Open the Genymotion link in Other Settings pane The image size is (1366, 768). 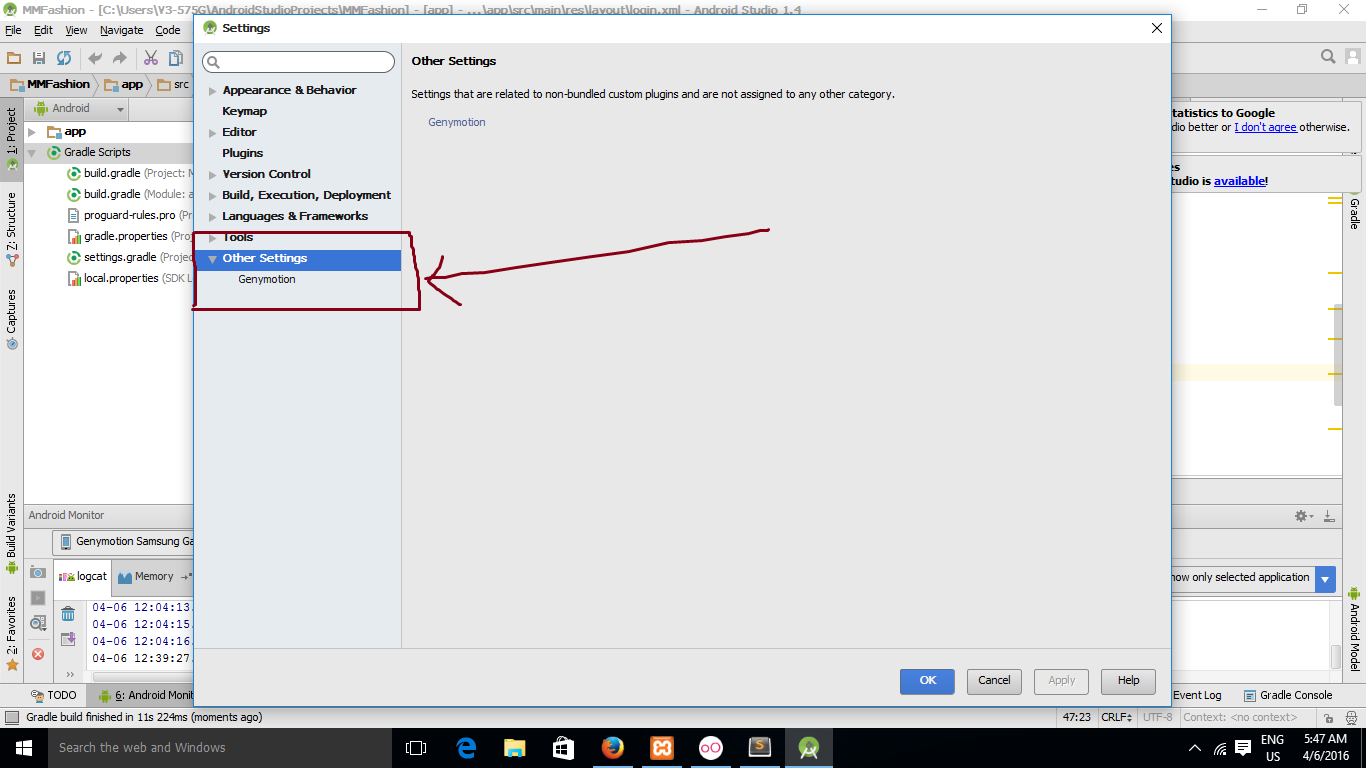click(457, 122)
